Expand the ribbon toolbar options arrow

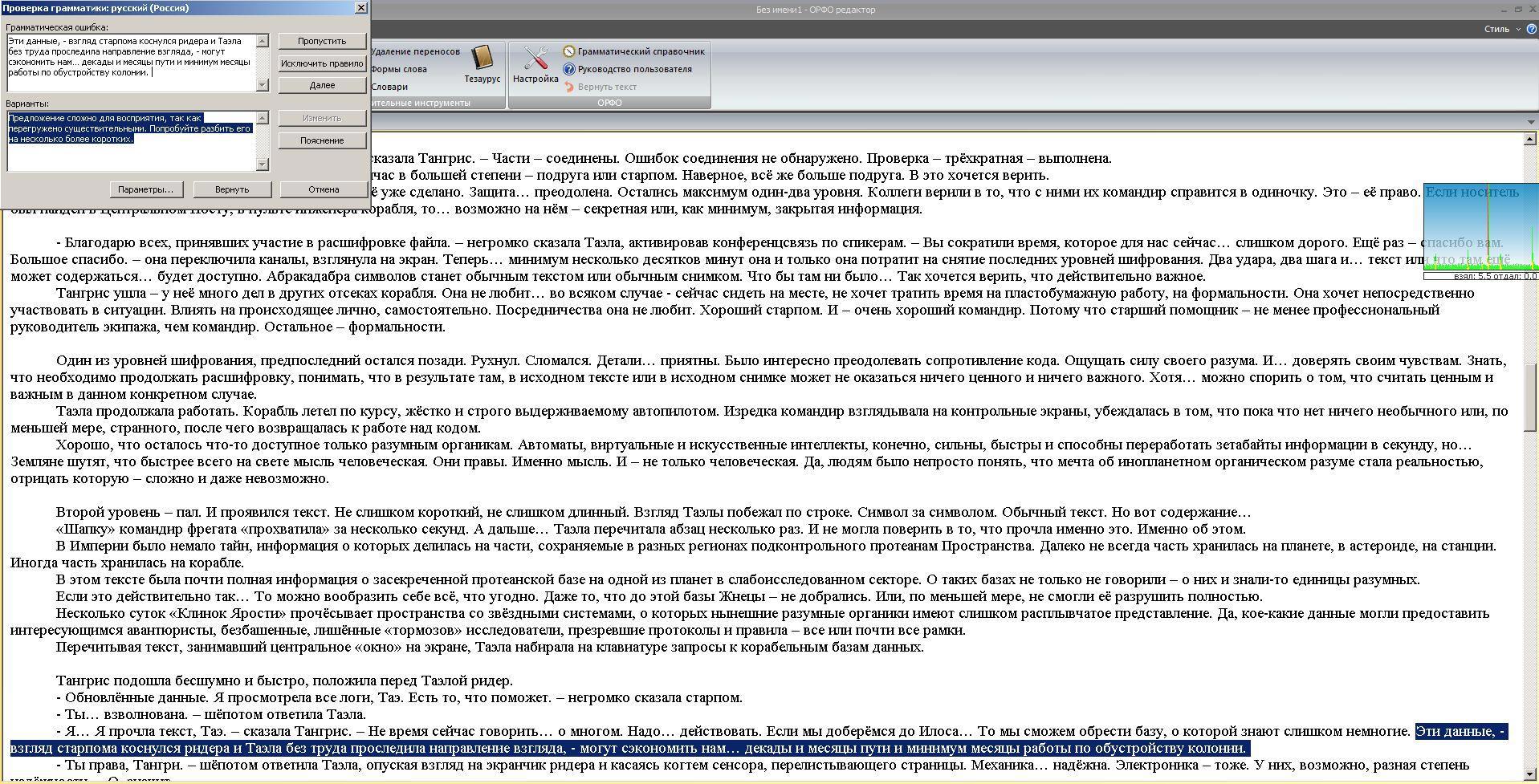coord(1530,122)
